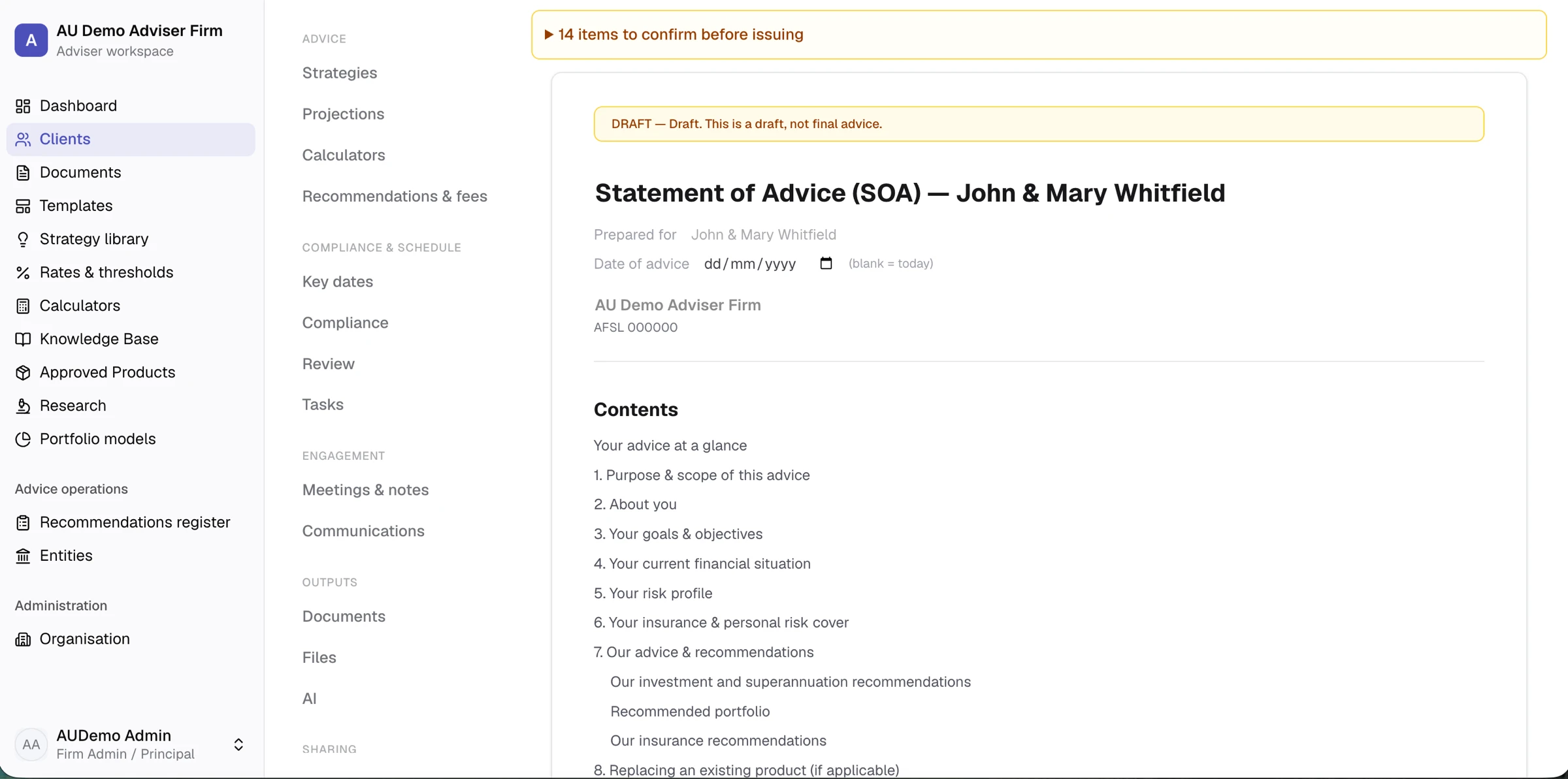Click 'John & Mary Whitfield' in Prepared for
Image resolution: width=1568 pixels, height=779 pixels.
pyautogui.click(x=764, y=234)
